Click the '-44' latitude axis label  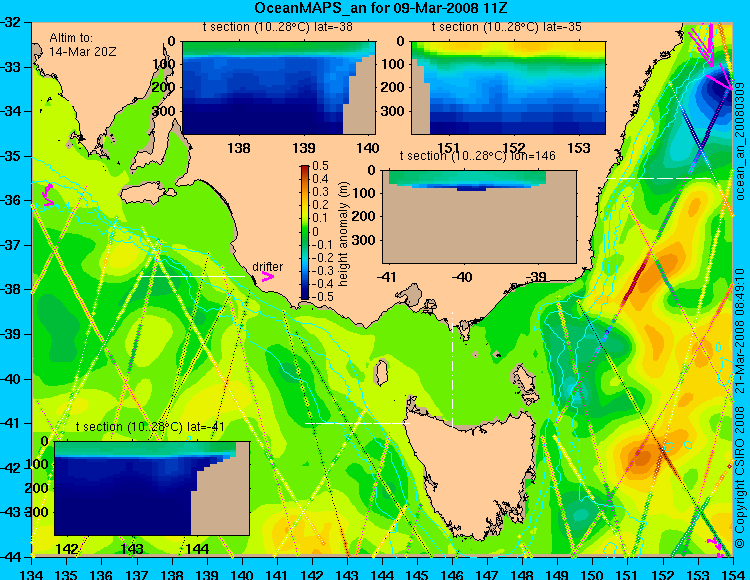[9, 557]
